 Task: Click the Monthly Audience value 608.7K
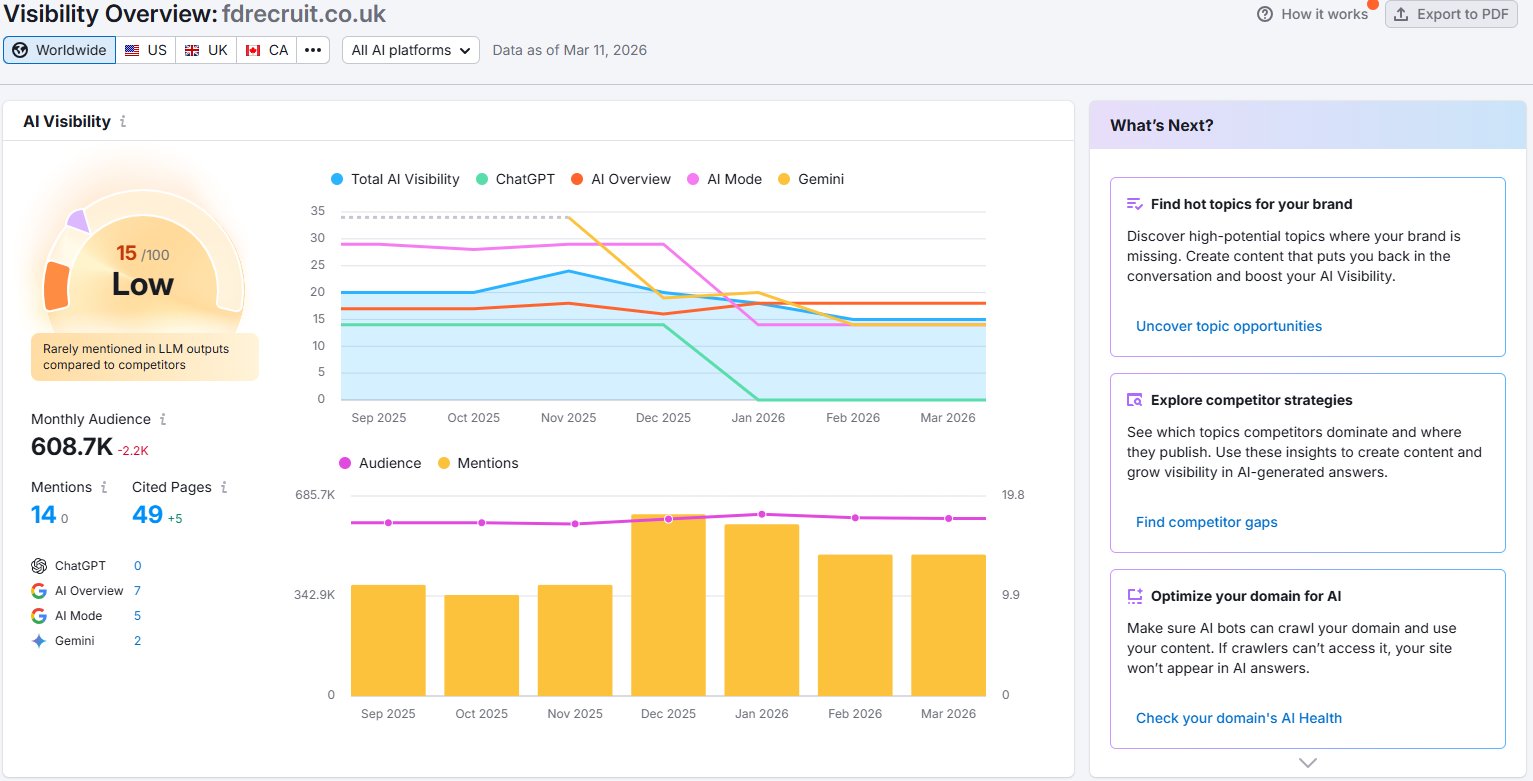tap(72, 447)
